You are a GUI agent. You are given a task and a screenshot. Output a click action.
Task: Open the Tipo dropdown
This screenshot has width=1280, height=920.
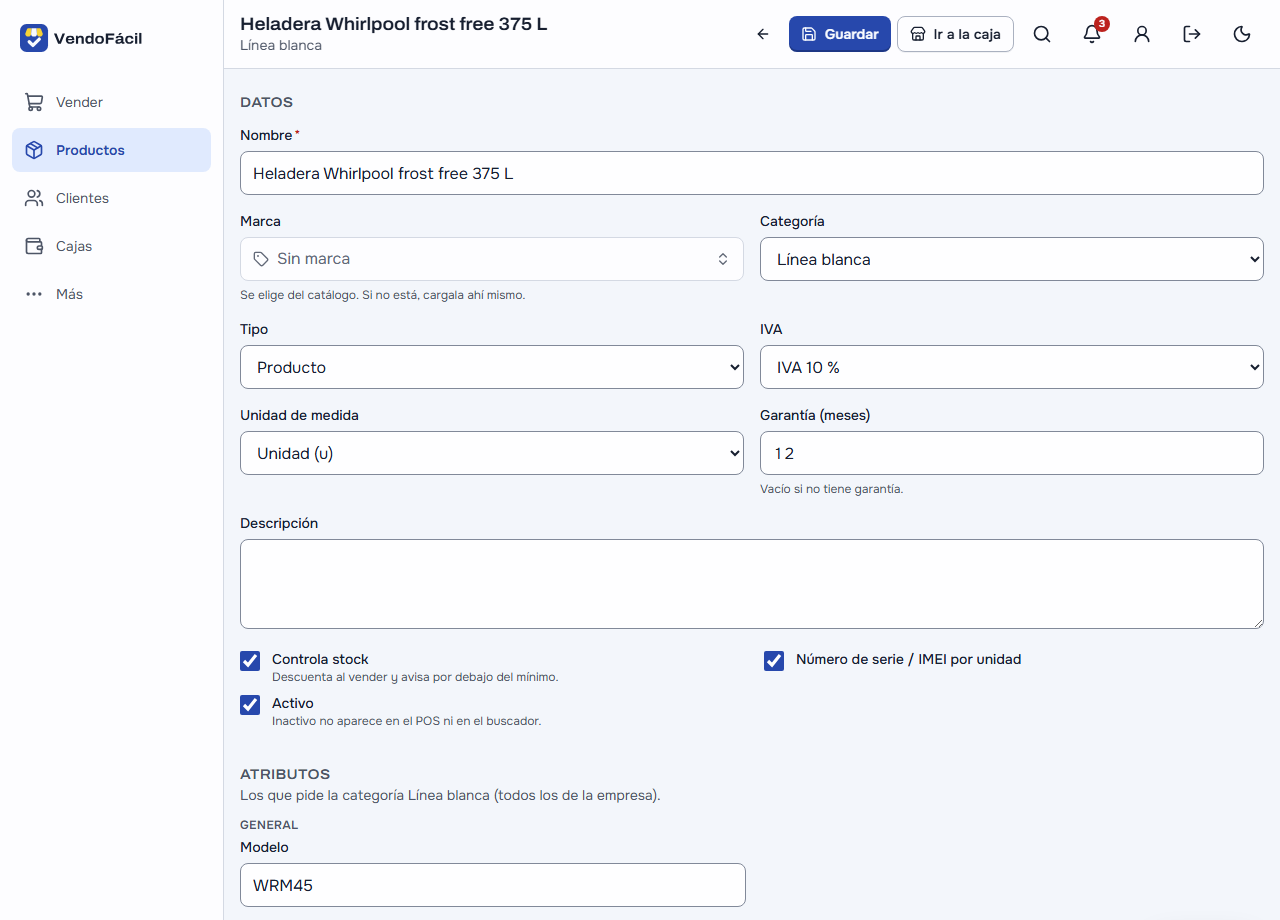point(492,367)
